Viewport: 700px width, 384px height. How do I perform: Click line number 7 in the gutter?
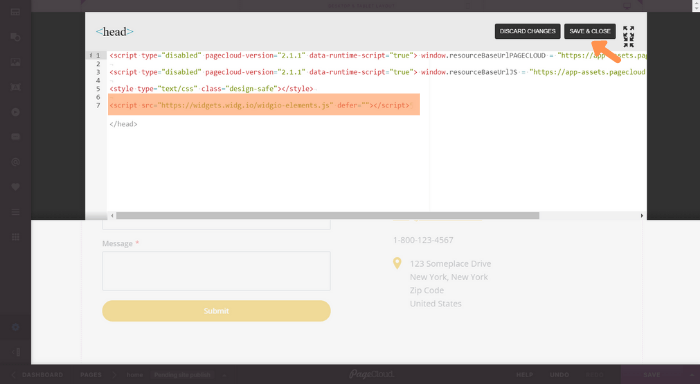pos(98,105)
